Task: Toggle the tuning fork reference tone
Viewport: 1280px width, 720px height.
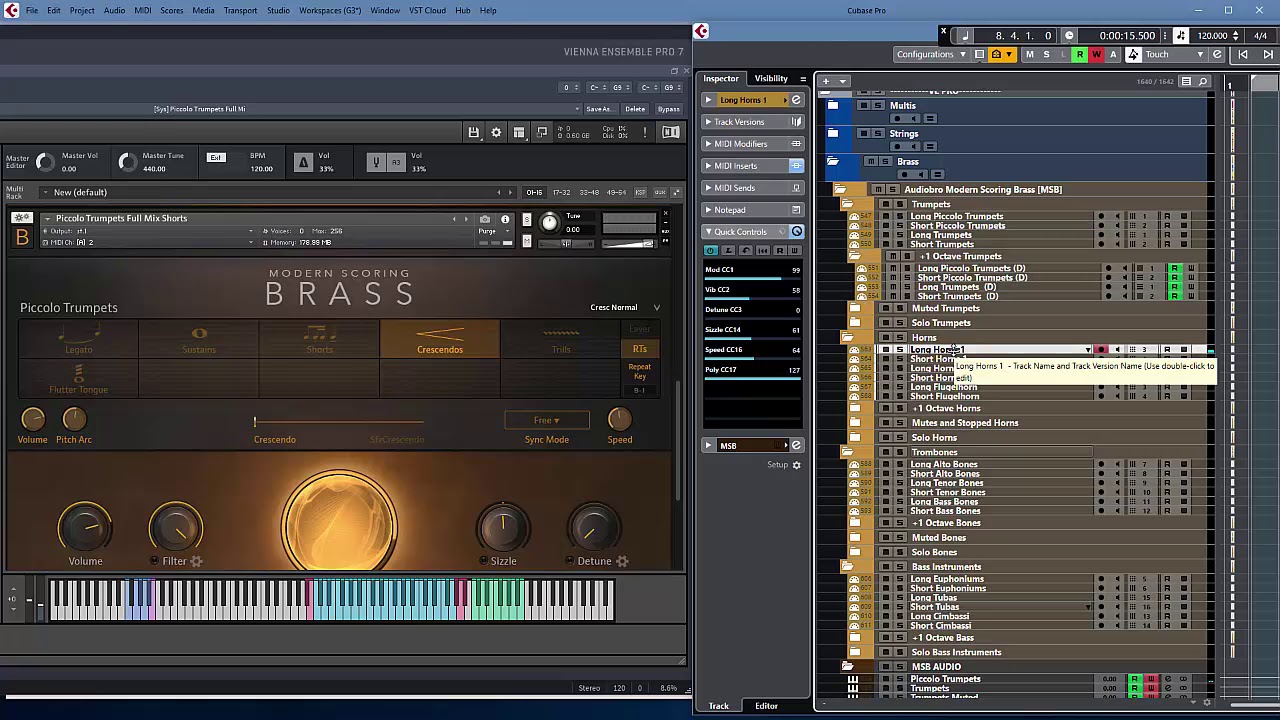Action: click(376, 162)
